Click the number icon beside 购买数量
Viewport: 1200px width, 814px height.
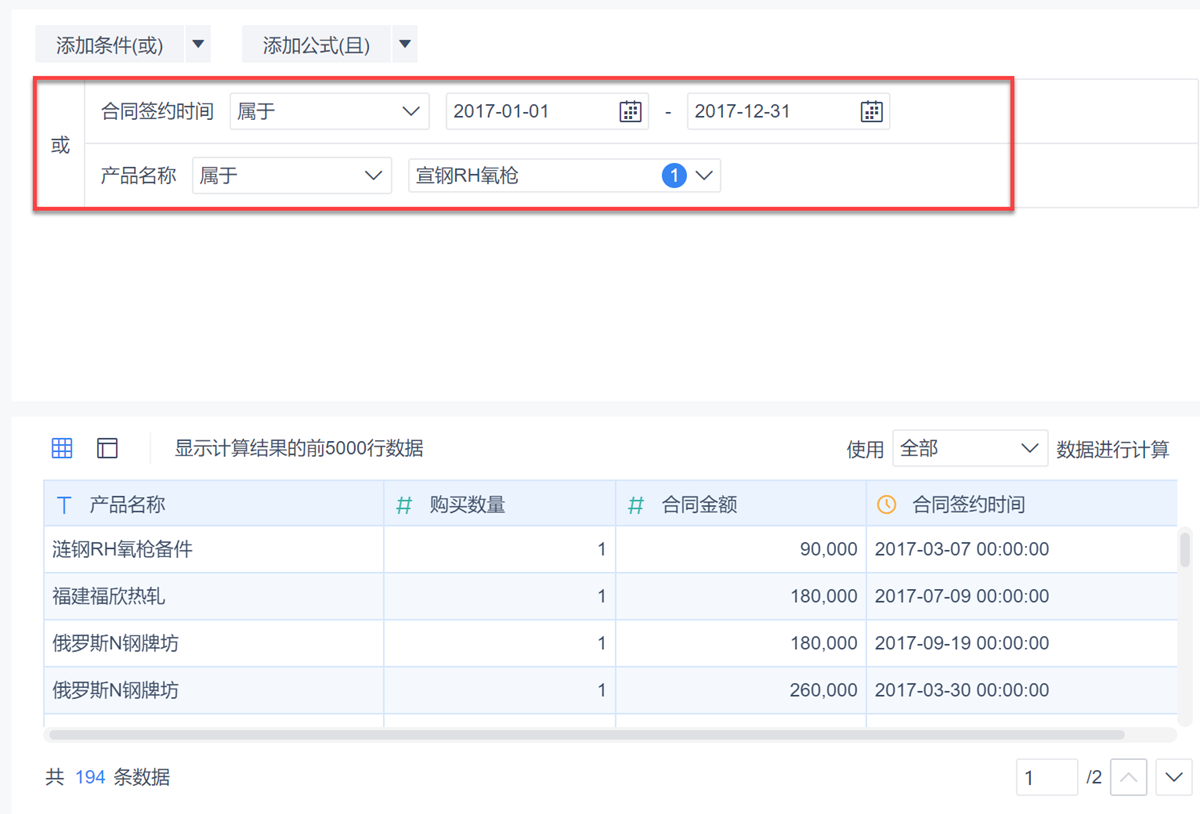click(x=404, y=505)
